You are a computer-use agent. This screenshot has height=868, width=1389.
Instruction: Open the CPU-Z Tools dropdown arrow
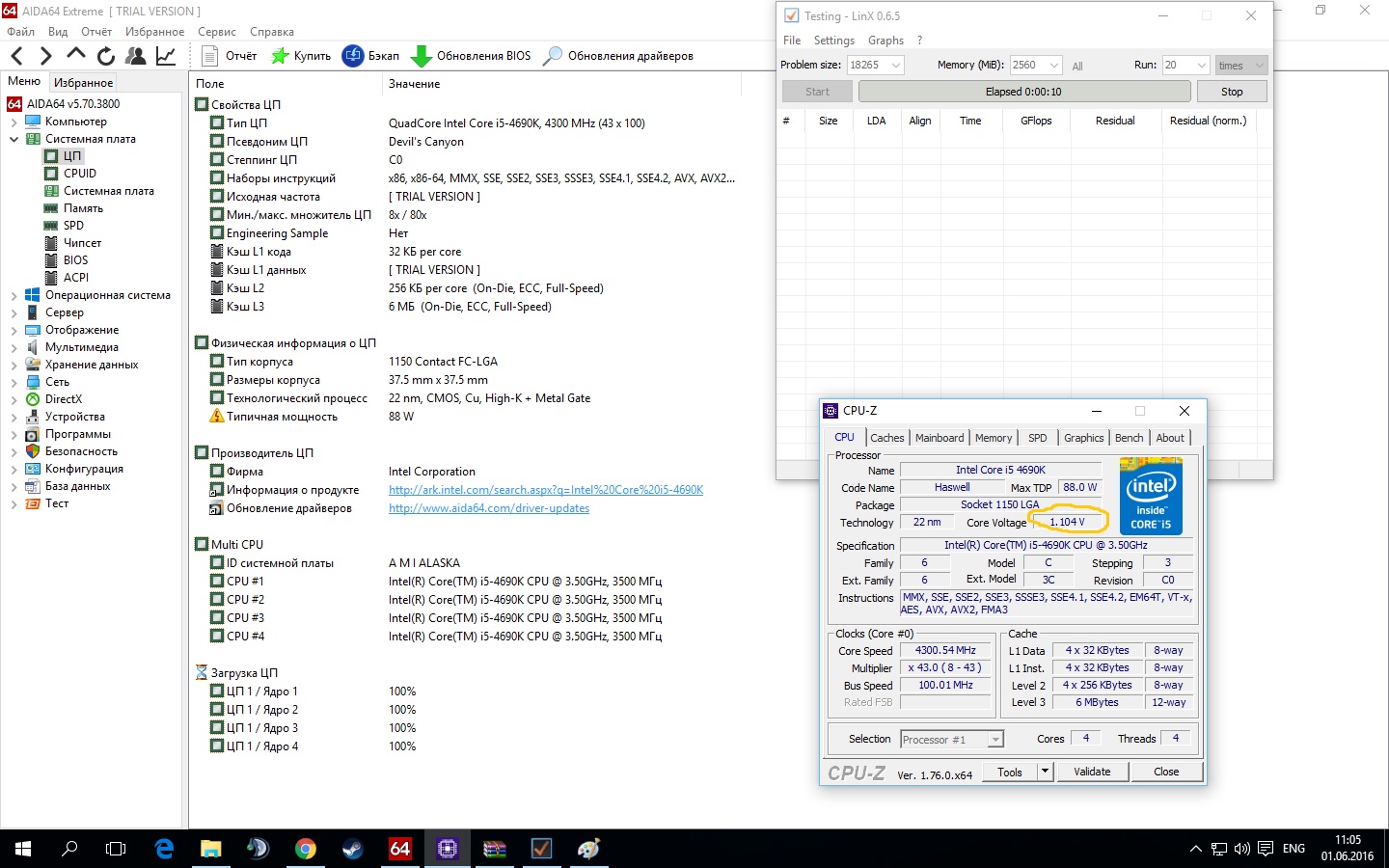pyautogui.click(x=1045, y=772)
